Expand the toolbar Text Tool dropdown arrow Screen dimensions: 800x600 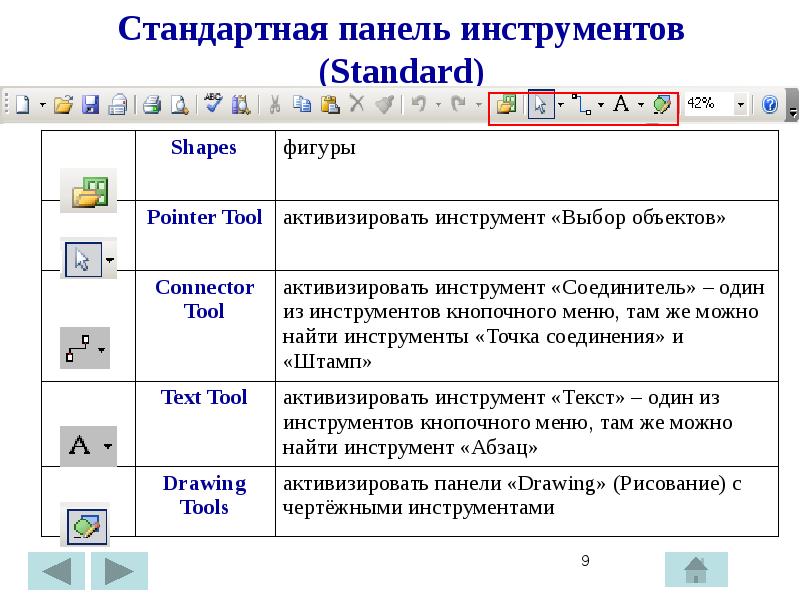click(x=641, y=105)
